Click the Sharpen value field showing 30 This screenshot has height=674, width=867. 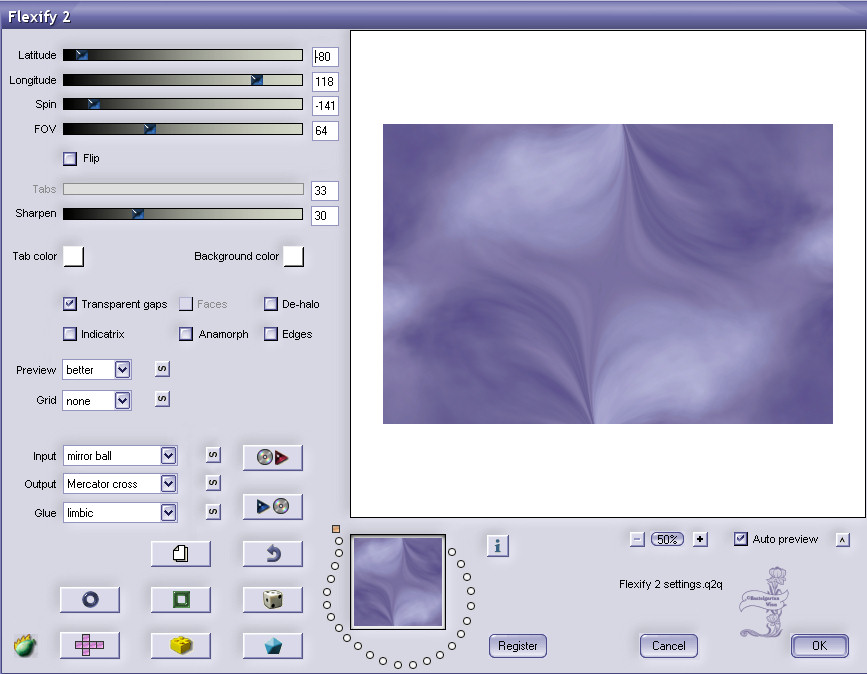[325, 216]
